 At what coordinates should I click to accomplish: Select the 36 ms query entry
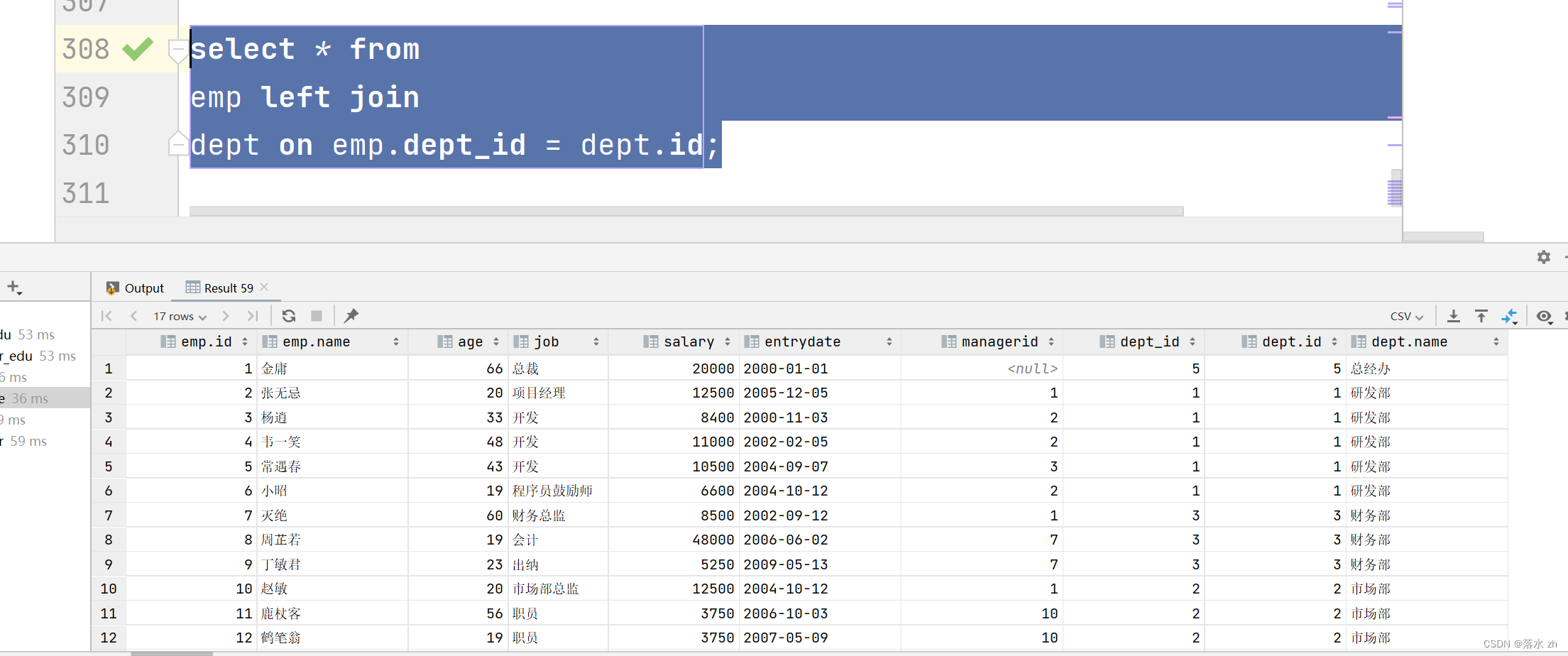click(45, 398)
